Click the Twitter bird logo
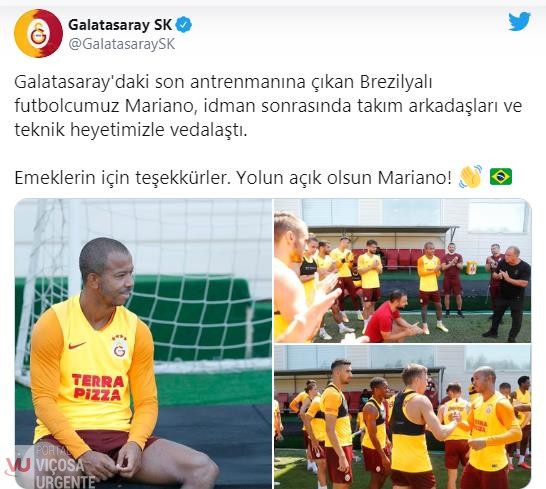The width and height of the screenshot is (546, 489). pyautogui.click(x=519, y=22)
